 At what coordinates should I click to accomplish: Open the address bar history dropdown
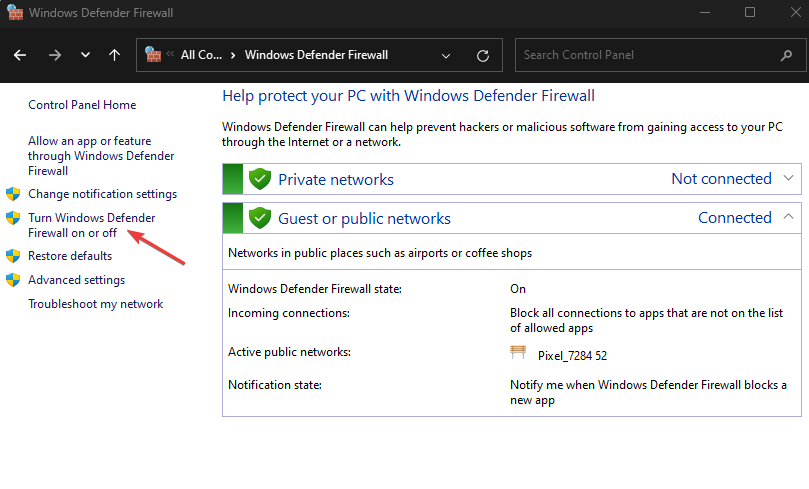(x=446, y=56)
